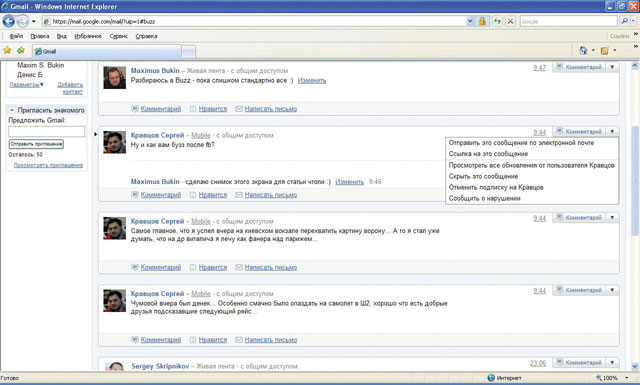Open the Справка menu
Image resolution: width=640 pixels, height=385 pixels.
(146, 36)
